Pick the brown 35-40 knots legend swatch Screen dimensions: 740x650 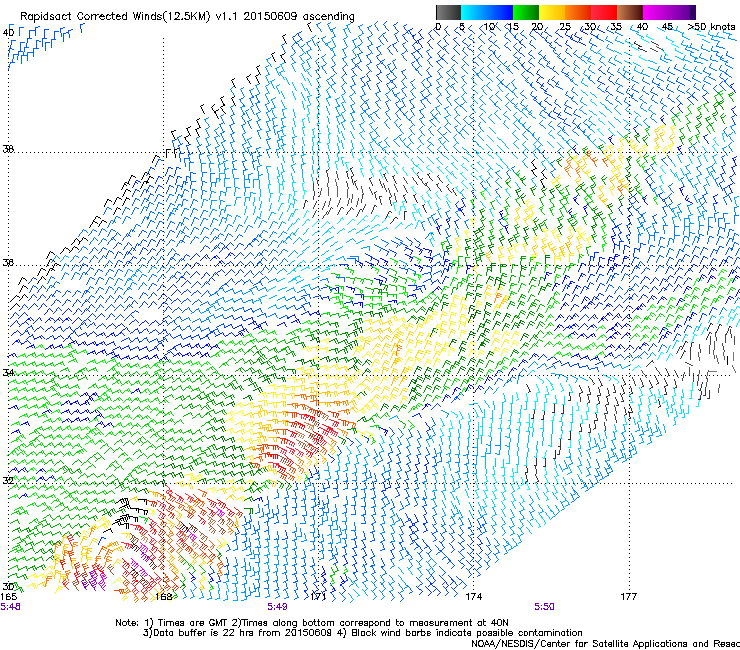coord(630,12)
